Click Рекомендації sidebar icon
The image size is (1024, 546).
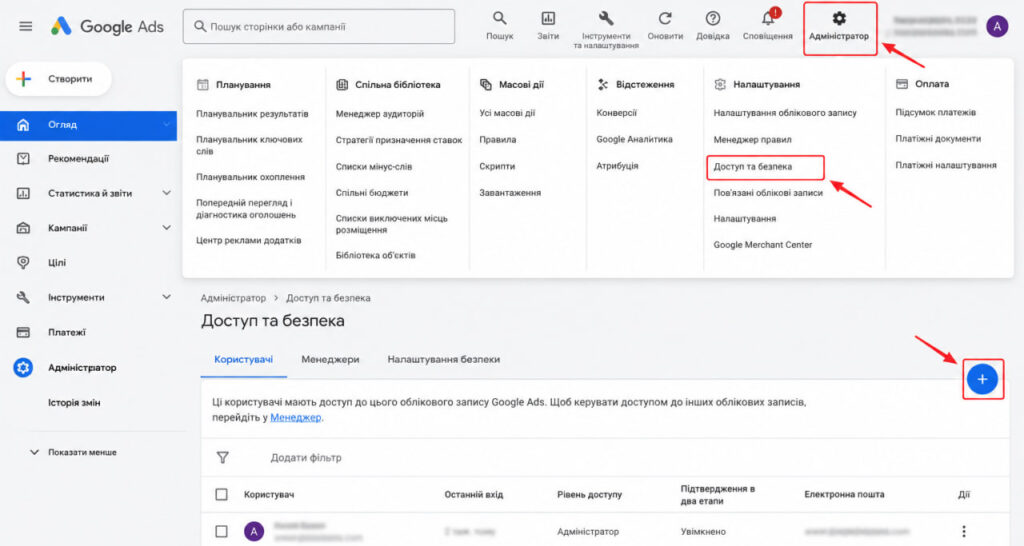tap(23, 159)
